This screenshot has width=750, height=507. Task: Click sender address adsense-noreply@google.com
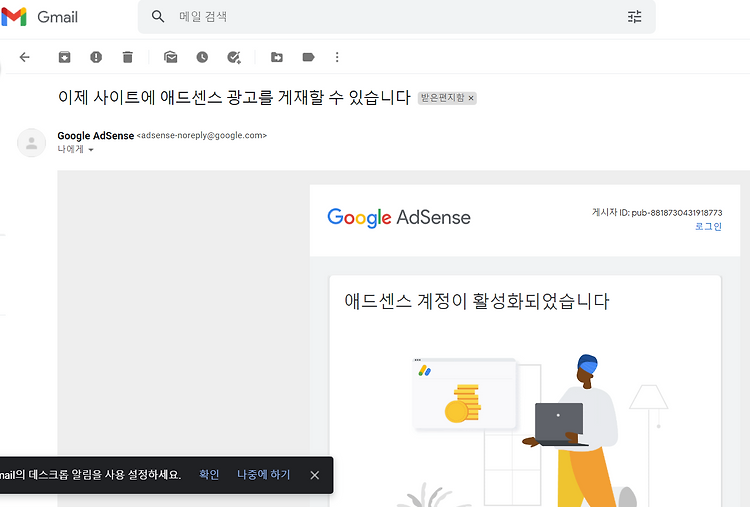click(202, 135)
